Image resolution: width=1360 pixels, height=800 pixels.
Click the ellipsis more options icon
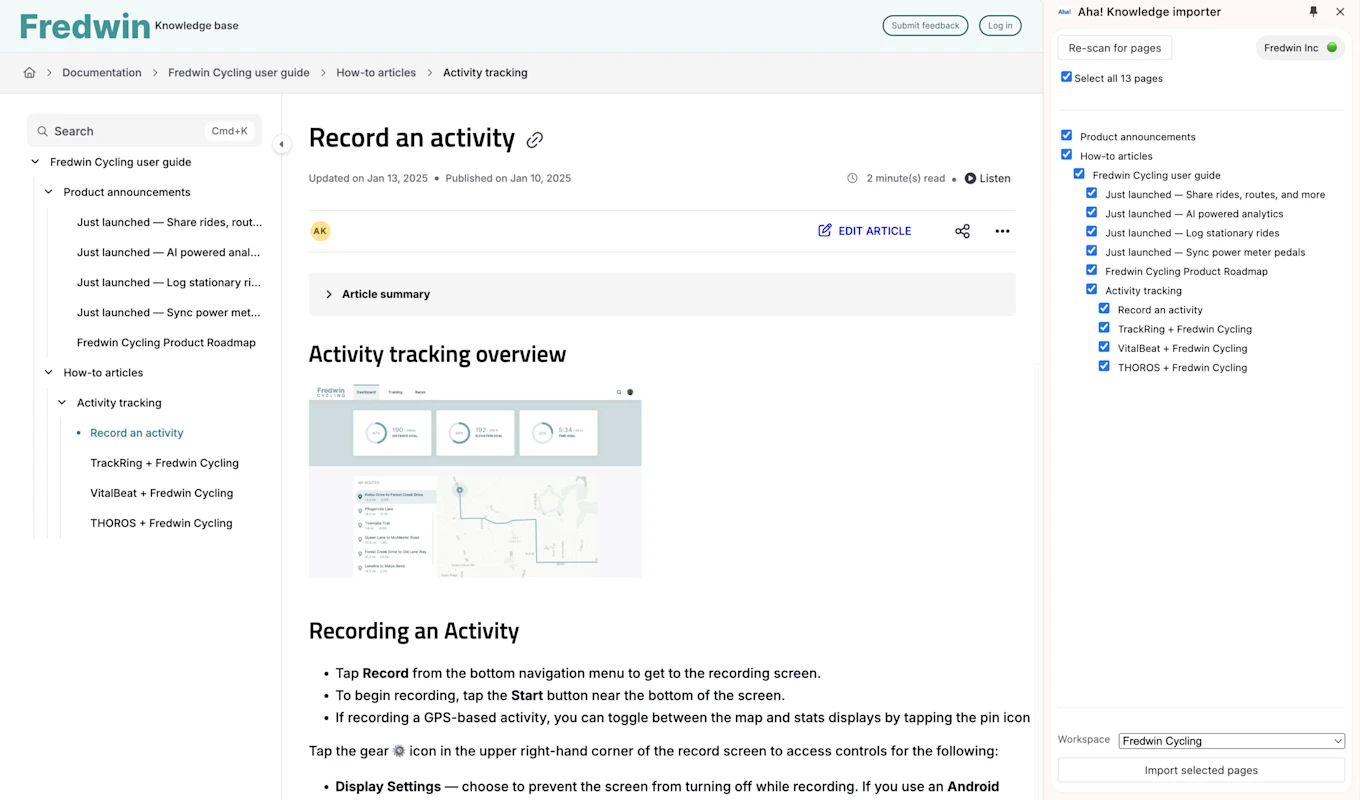1002,231
